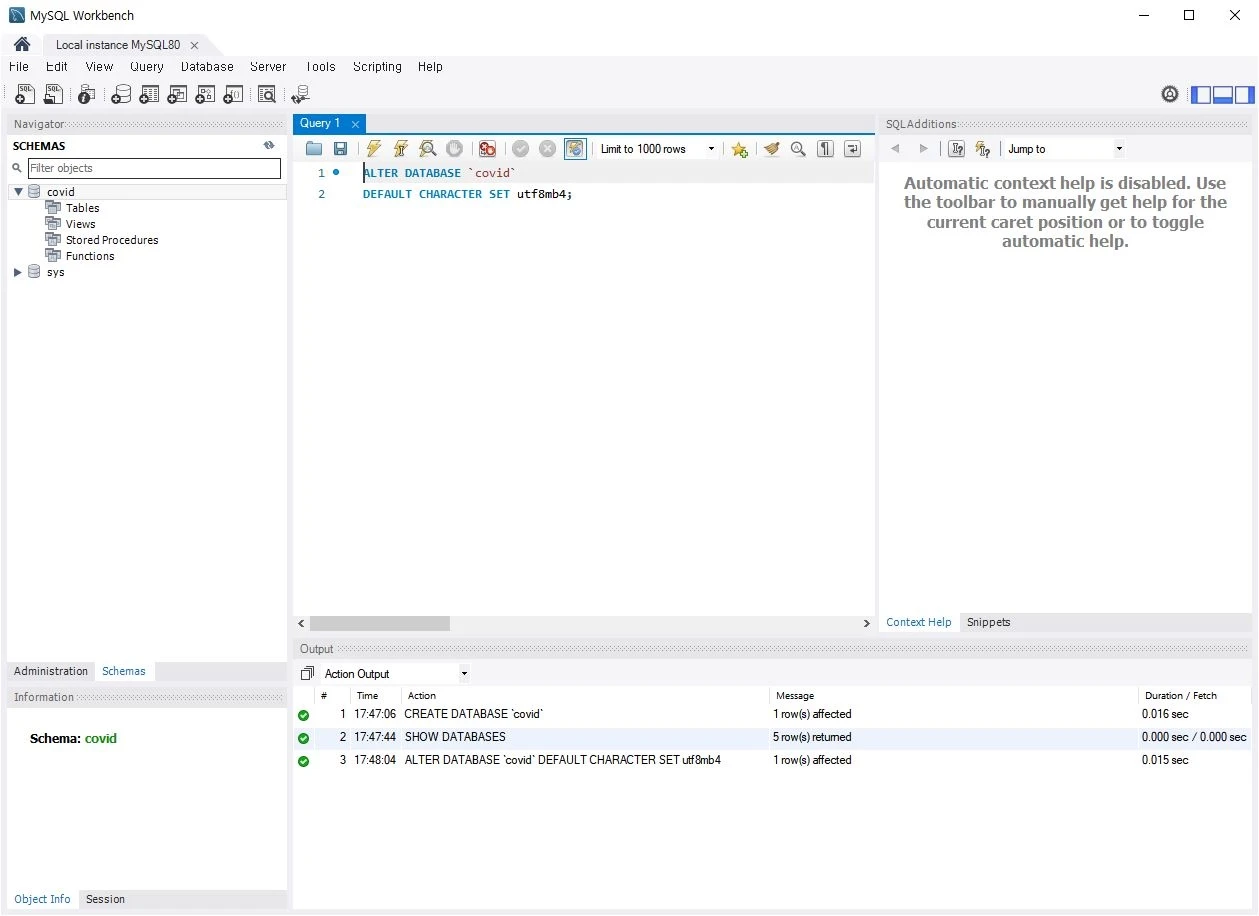The width and height of the screenshot is (1259, 916).
Task: Click the query editor horizontal scrollbar
Action: (x=380, y=623)
